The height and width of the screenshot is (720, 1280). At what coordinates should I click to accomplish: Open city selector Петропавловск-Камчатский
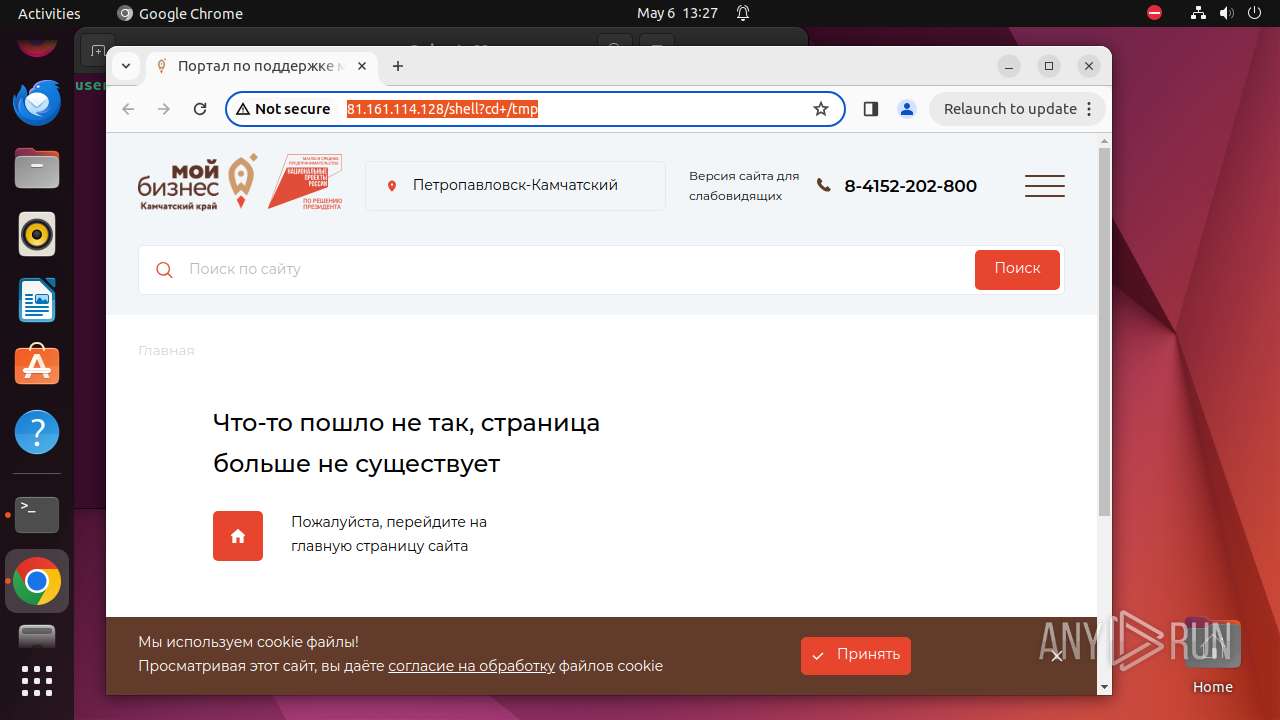tap(515, 186)
